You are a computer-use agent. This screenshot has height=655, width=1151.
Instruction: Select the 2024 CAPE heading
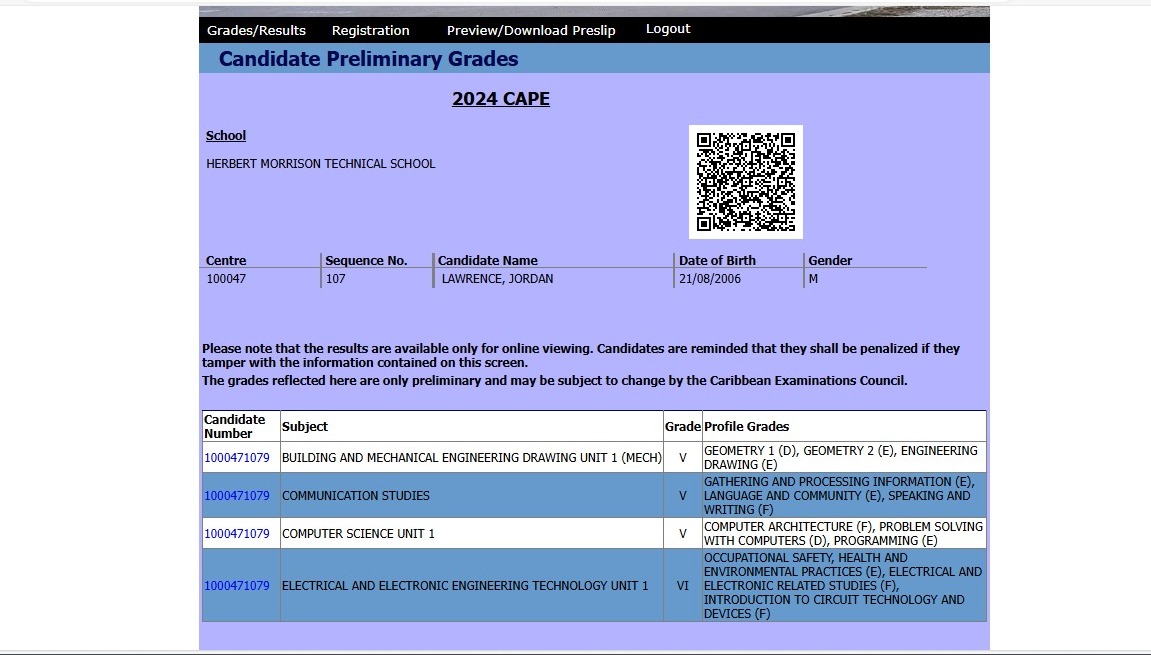click(501, 98)
